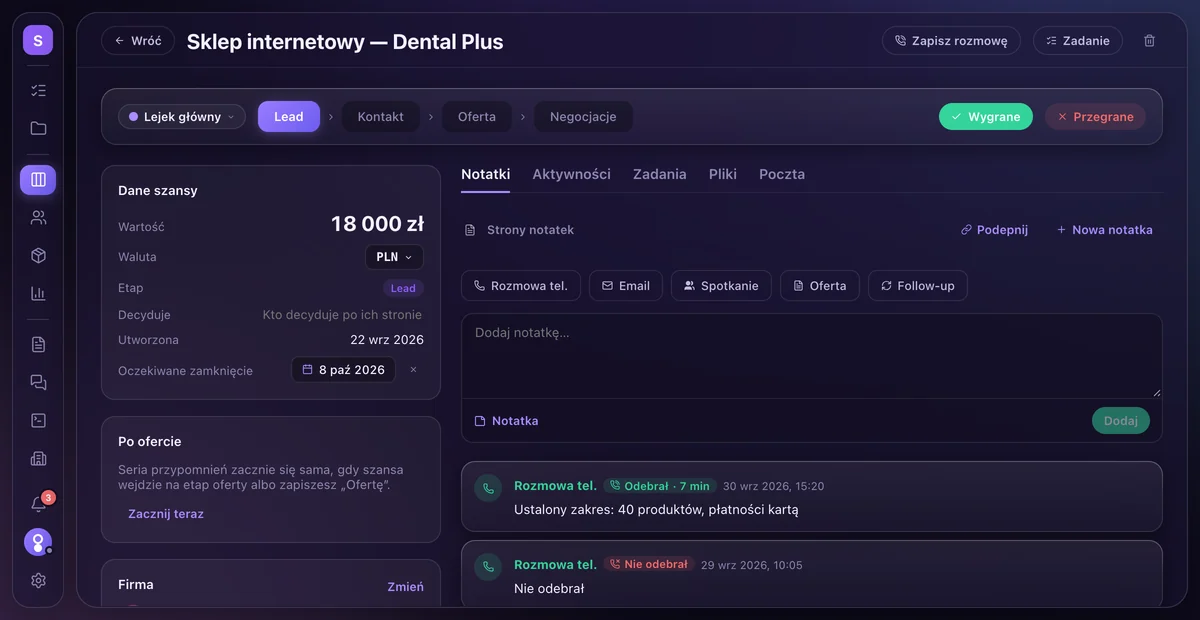Open the PLN currency dropdown

pyautogui.click(x=394, y=257)
